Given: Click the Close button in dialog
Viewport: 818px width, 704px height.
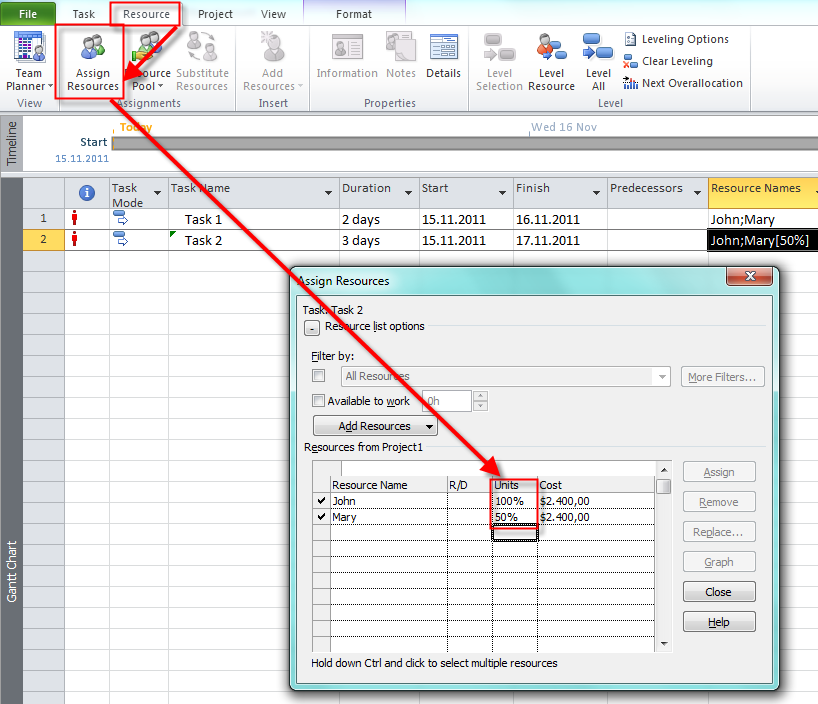Looking at the screenshot, I should point(718,592).
